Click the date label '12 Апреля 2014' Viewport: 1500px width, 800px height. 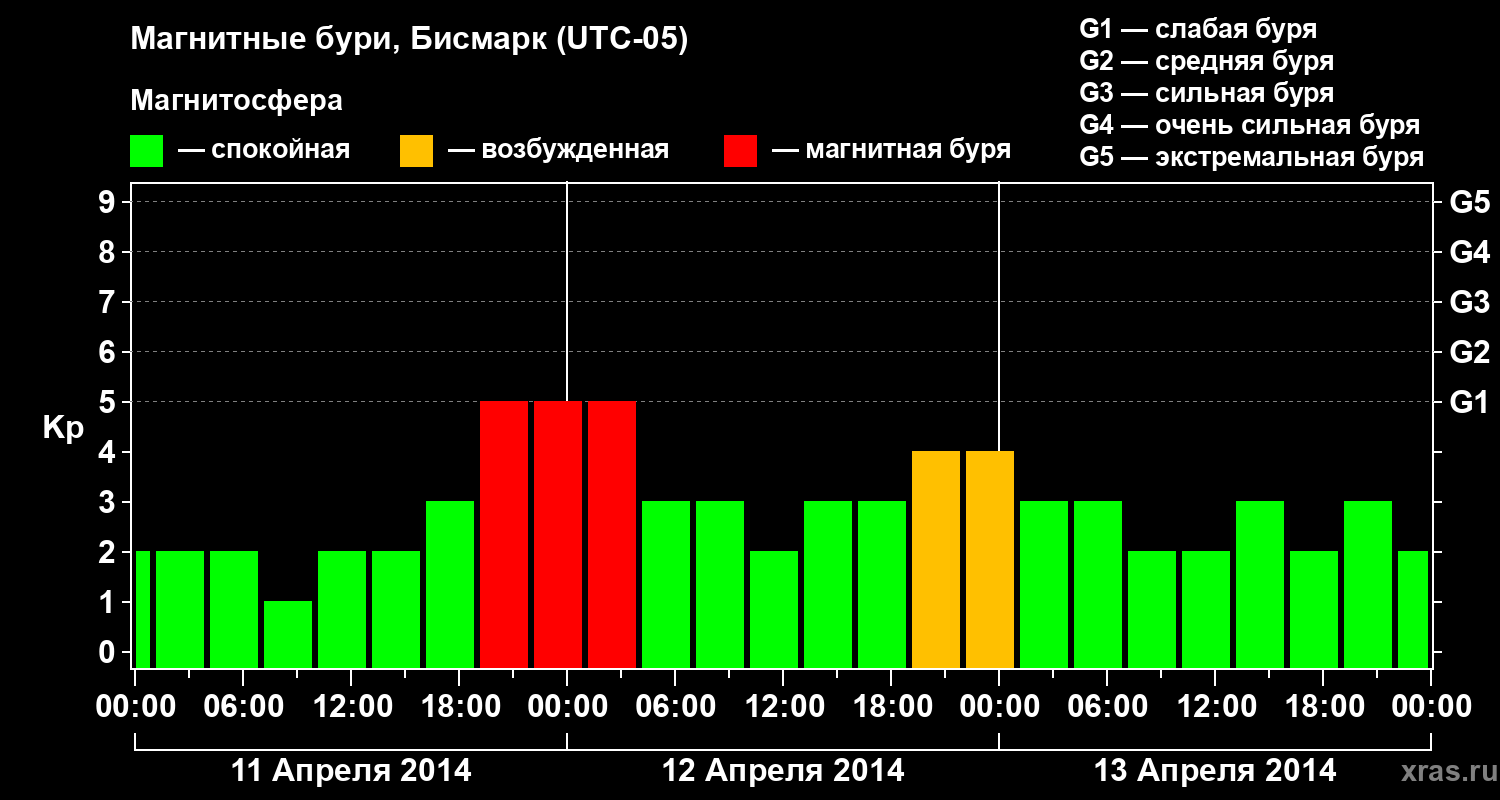pos(783,771)
